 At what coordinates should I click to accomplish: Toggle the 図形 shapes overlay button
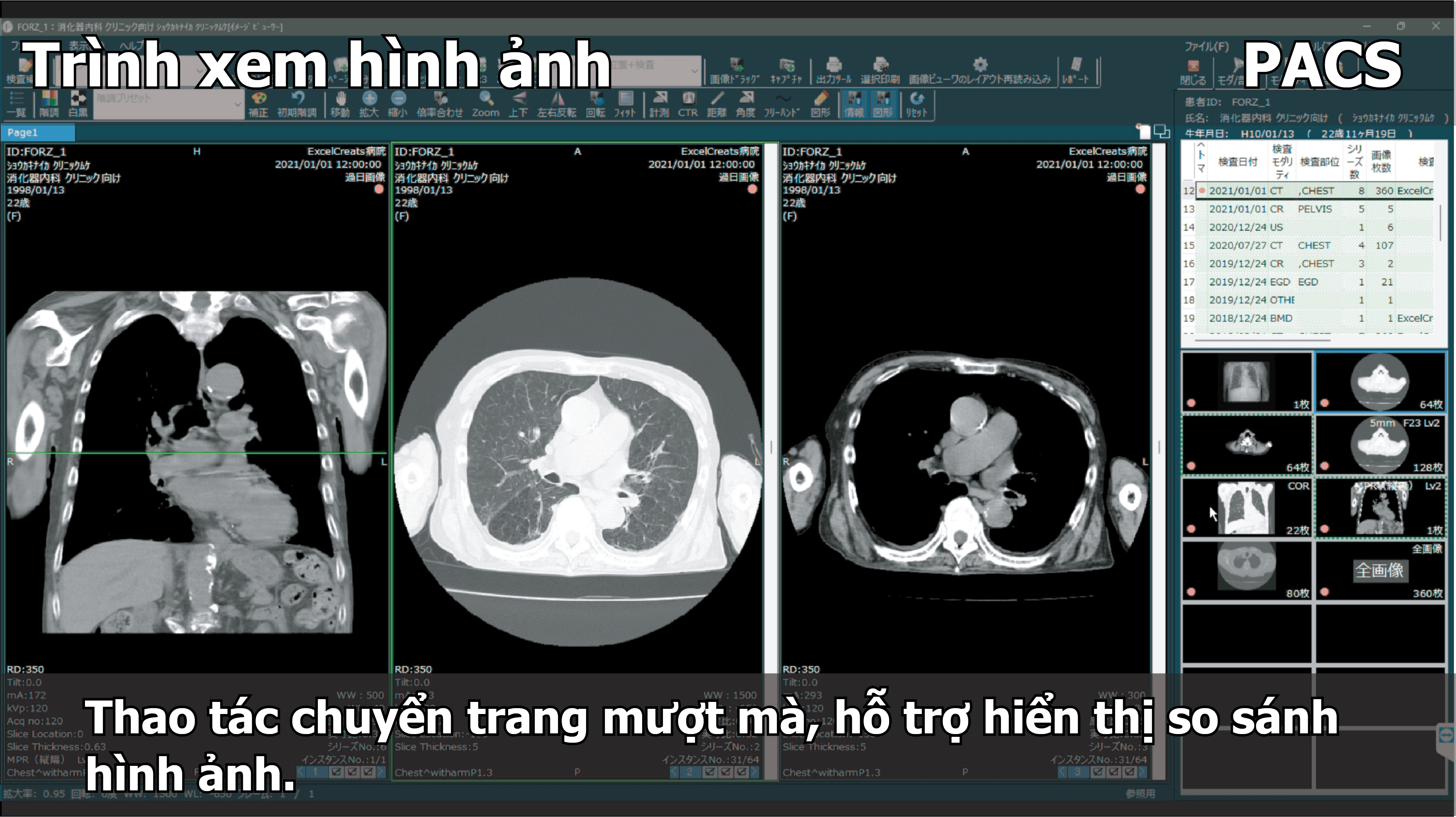(x=883, y=104)
